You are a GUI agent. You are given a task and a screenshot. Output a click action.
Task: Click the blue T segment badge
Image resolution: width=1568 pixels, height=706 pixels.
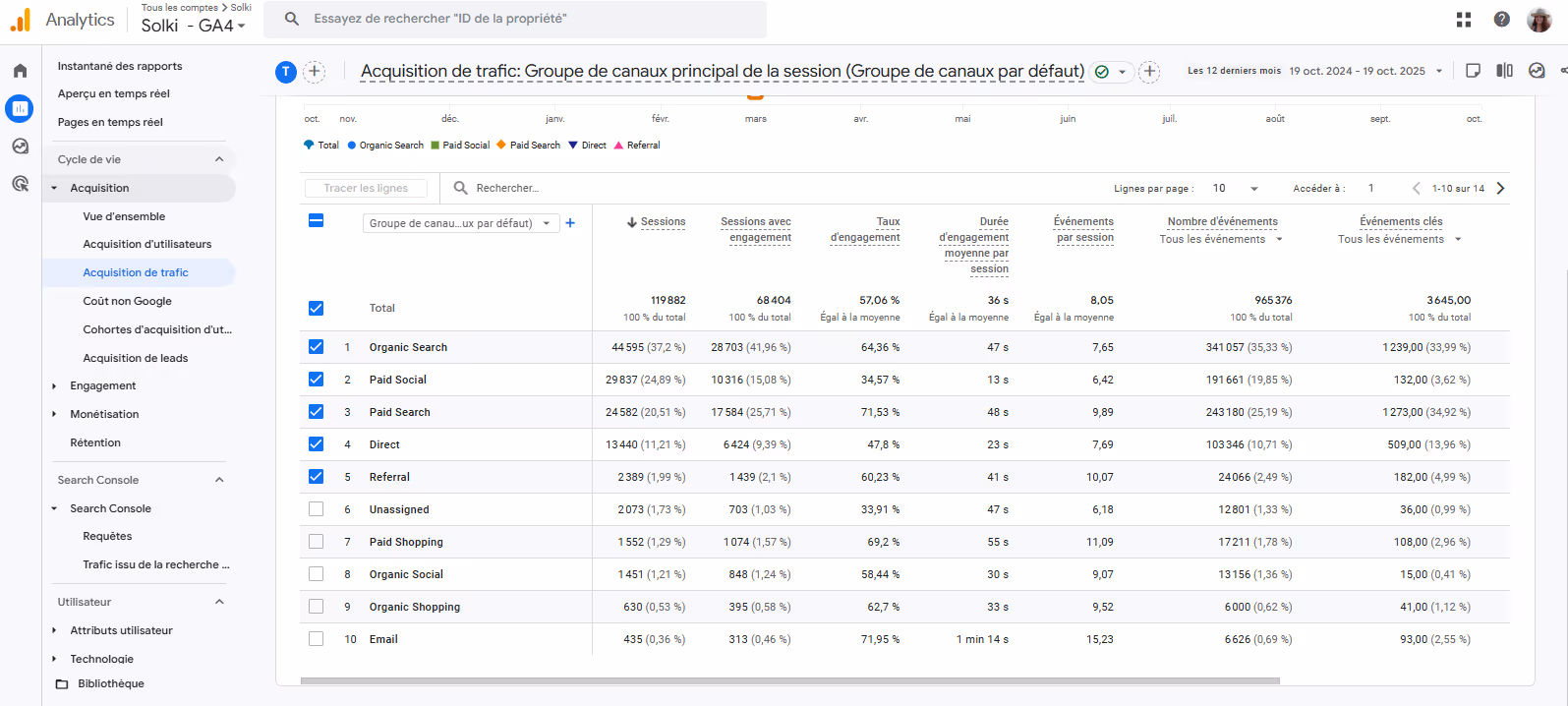286,71
